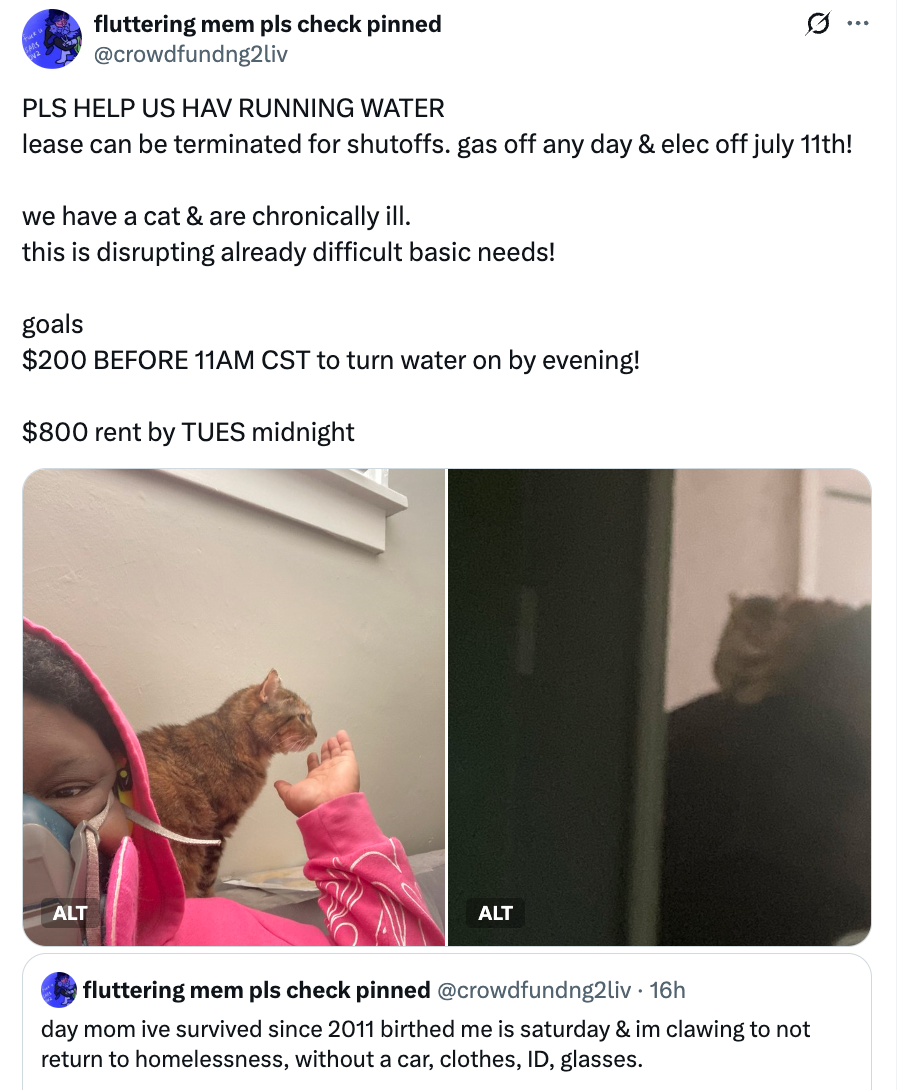Image resolution: width=898 pixels, height=1090 pixels.
Task: Open the photo of cat sniffing a hand
Action: pyautogui.click(x=234, y=707)
